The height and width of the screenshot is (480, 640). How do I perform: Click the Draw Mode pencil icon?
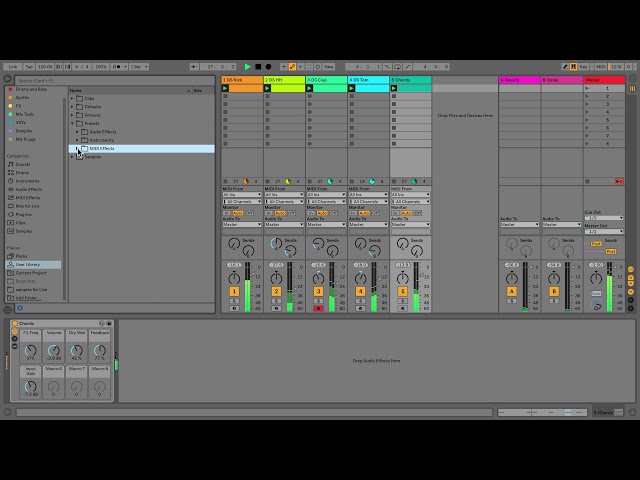(565, 67)
